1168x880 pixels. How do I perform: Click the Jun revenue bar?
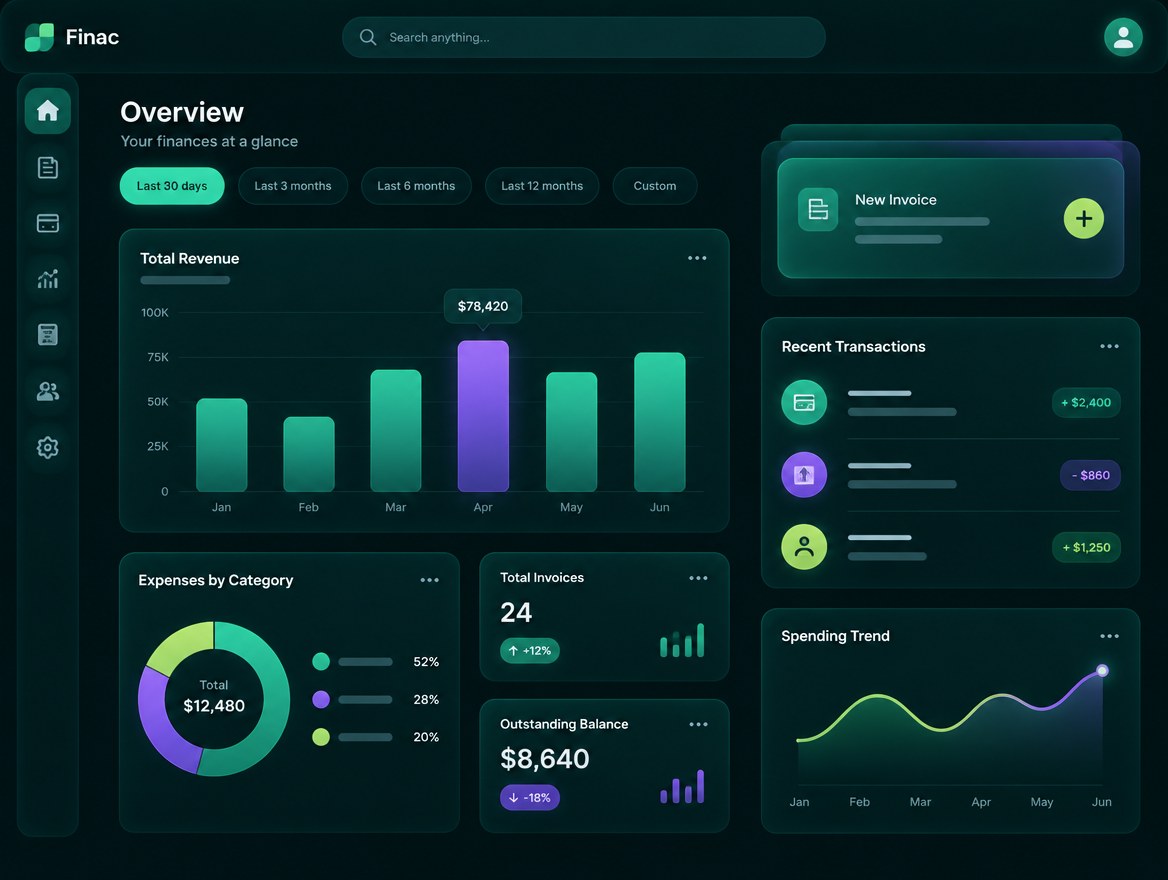(x=659, y=422)
